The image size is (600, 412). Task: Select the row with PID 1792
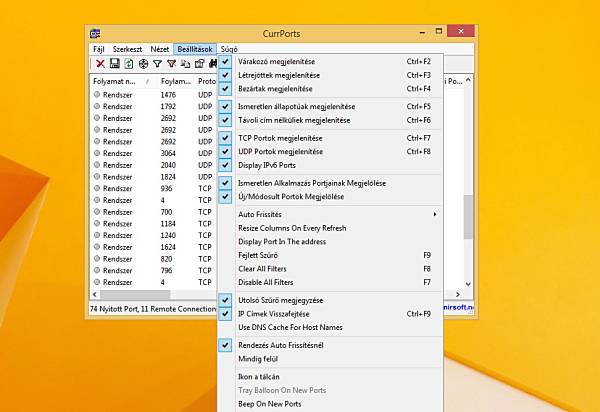(154, 106)
